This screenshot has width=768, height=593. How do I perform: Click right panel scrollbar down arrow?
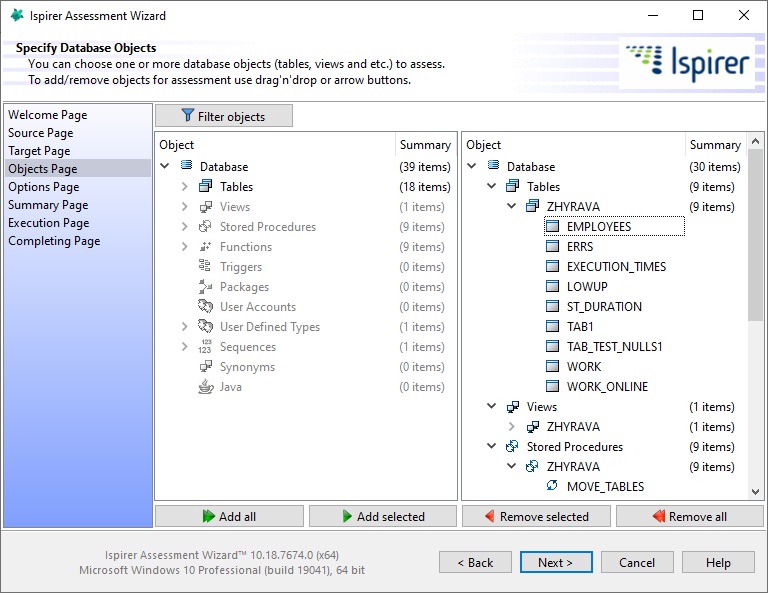755,491
